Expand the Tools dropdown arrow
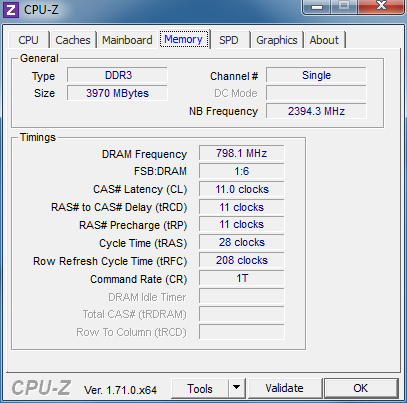 [237, 388]
